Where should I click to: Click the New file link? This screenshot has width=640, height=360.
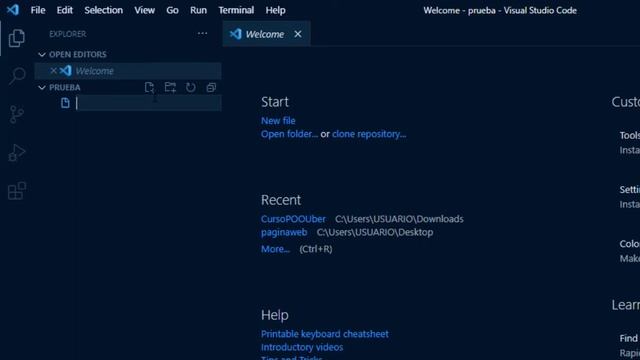click(x=278, y=121)
